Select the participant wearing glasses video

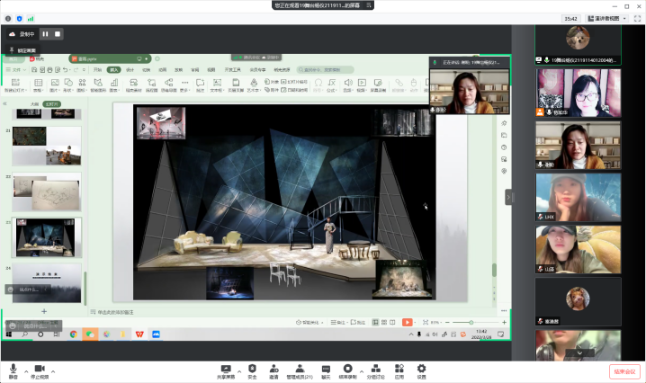[x=578, y=93]
